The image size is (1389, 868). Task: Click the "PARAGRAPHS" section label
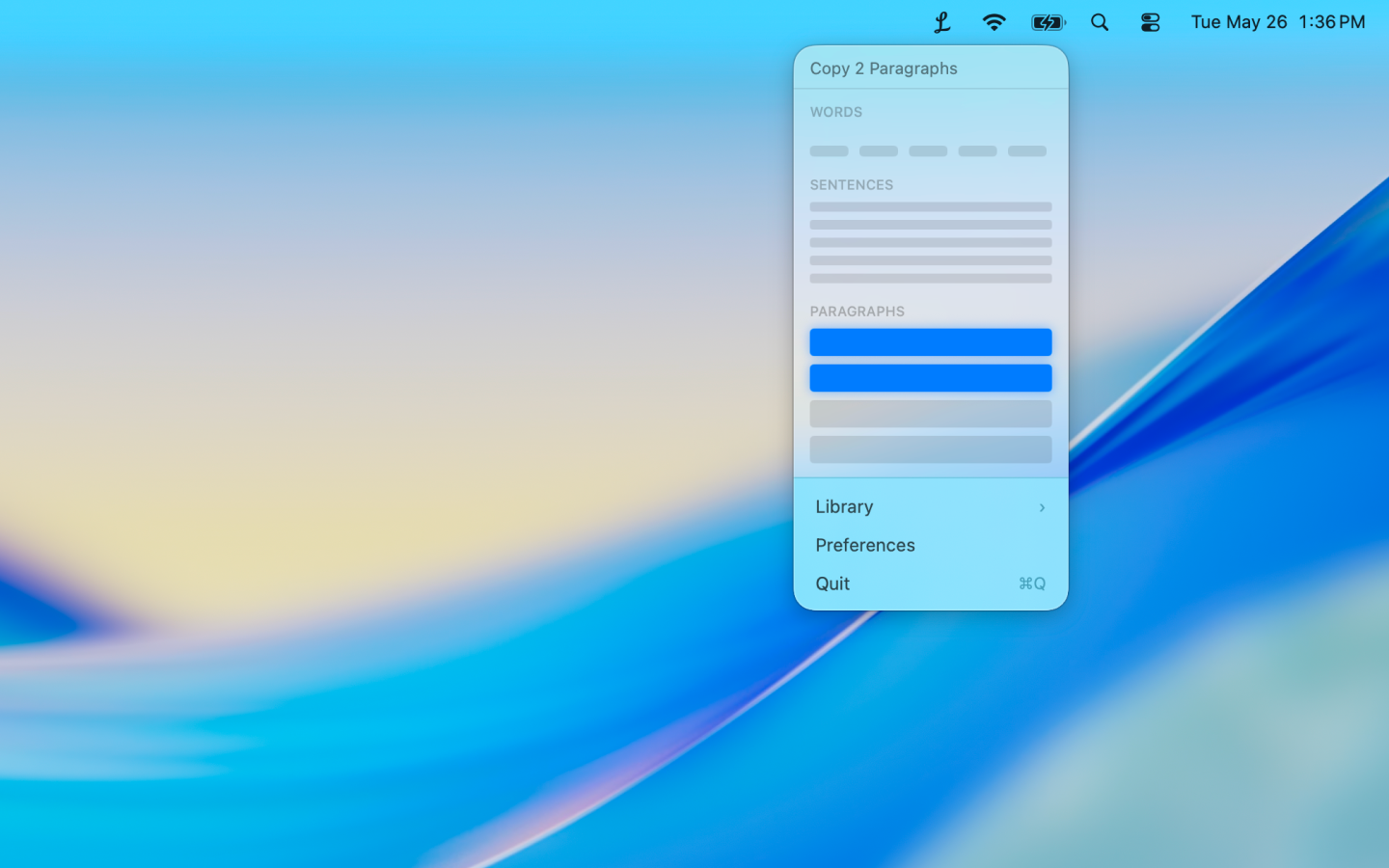pyautogui.click(x=858, y=312)
